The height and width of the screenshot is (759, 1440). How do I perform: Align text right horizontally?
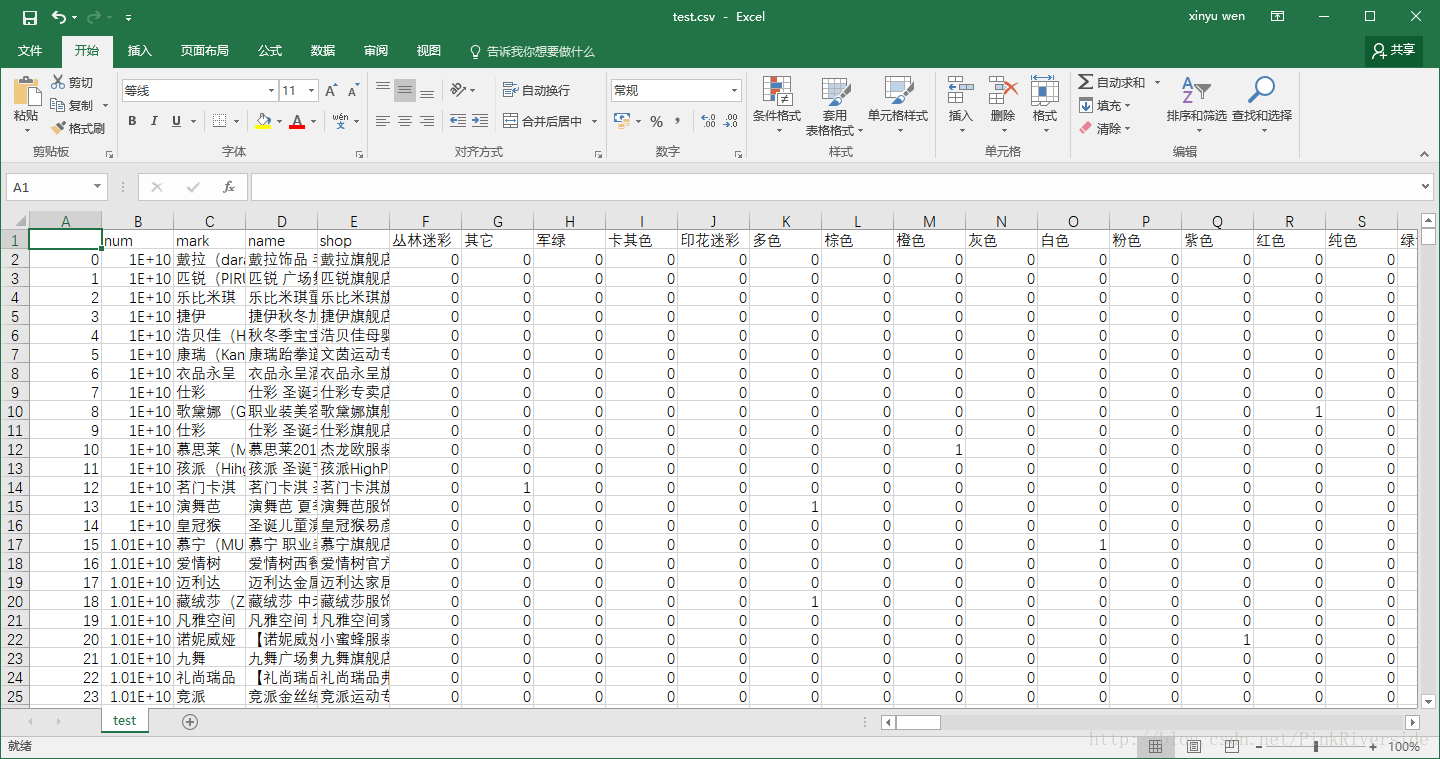427,121
